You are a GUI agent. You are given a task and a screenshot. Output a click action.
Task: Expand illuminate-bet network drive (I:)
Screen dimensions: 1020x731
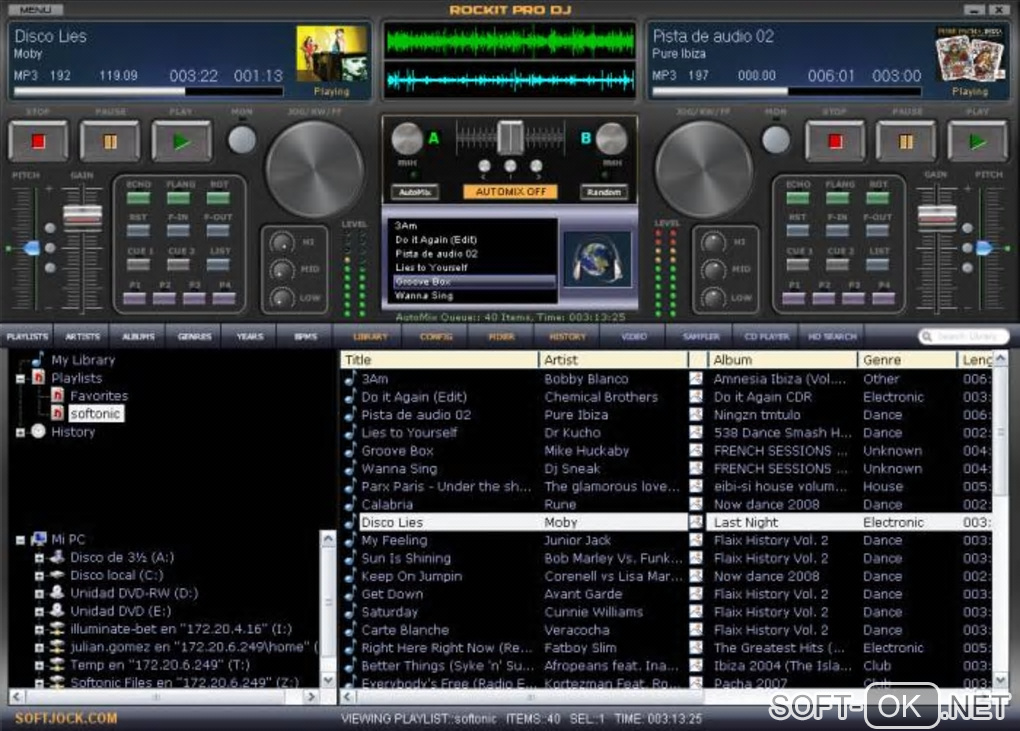[39, 630]
